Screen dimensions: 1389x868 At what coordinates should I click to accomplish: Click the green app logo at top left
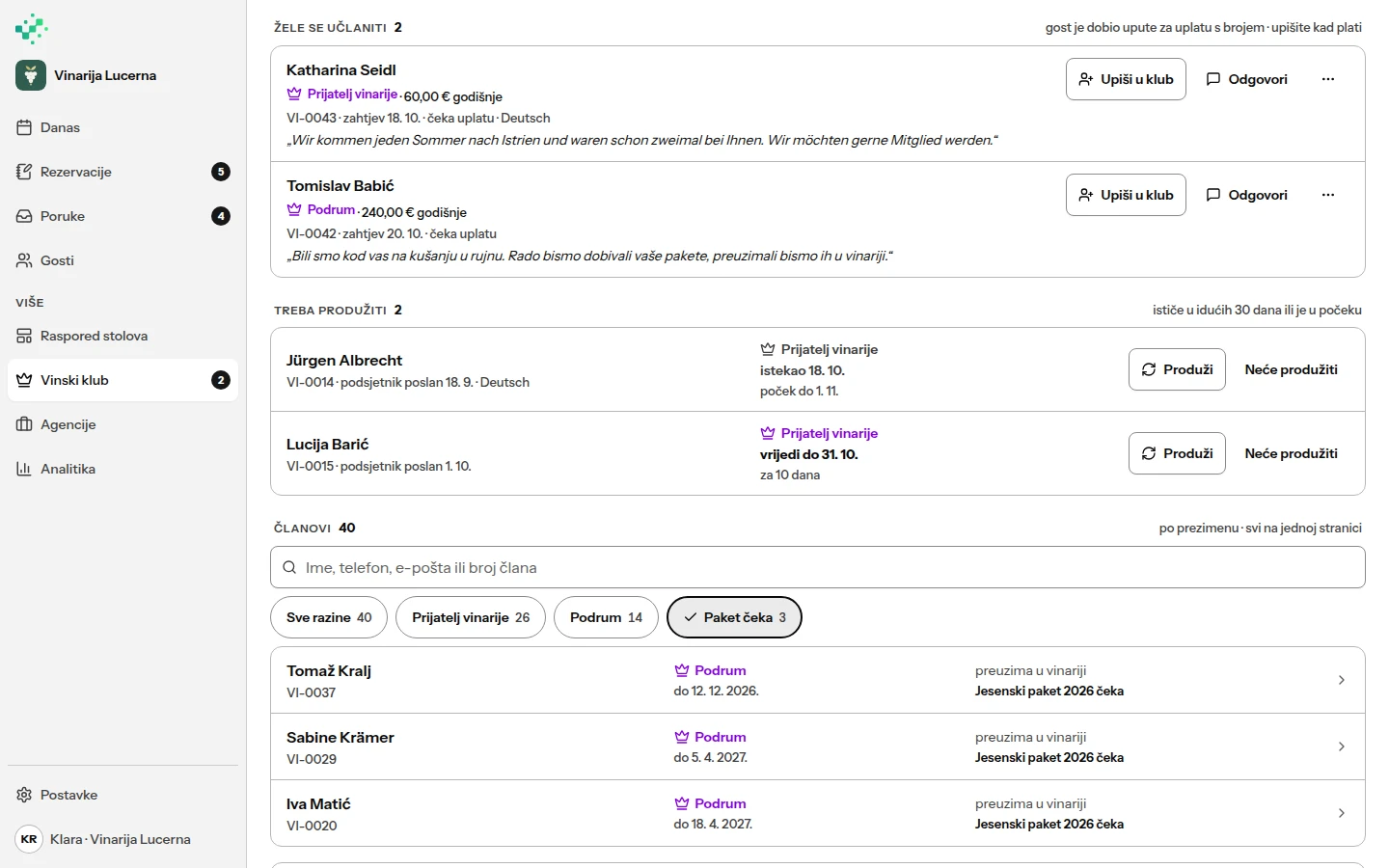tap(31, 29)
